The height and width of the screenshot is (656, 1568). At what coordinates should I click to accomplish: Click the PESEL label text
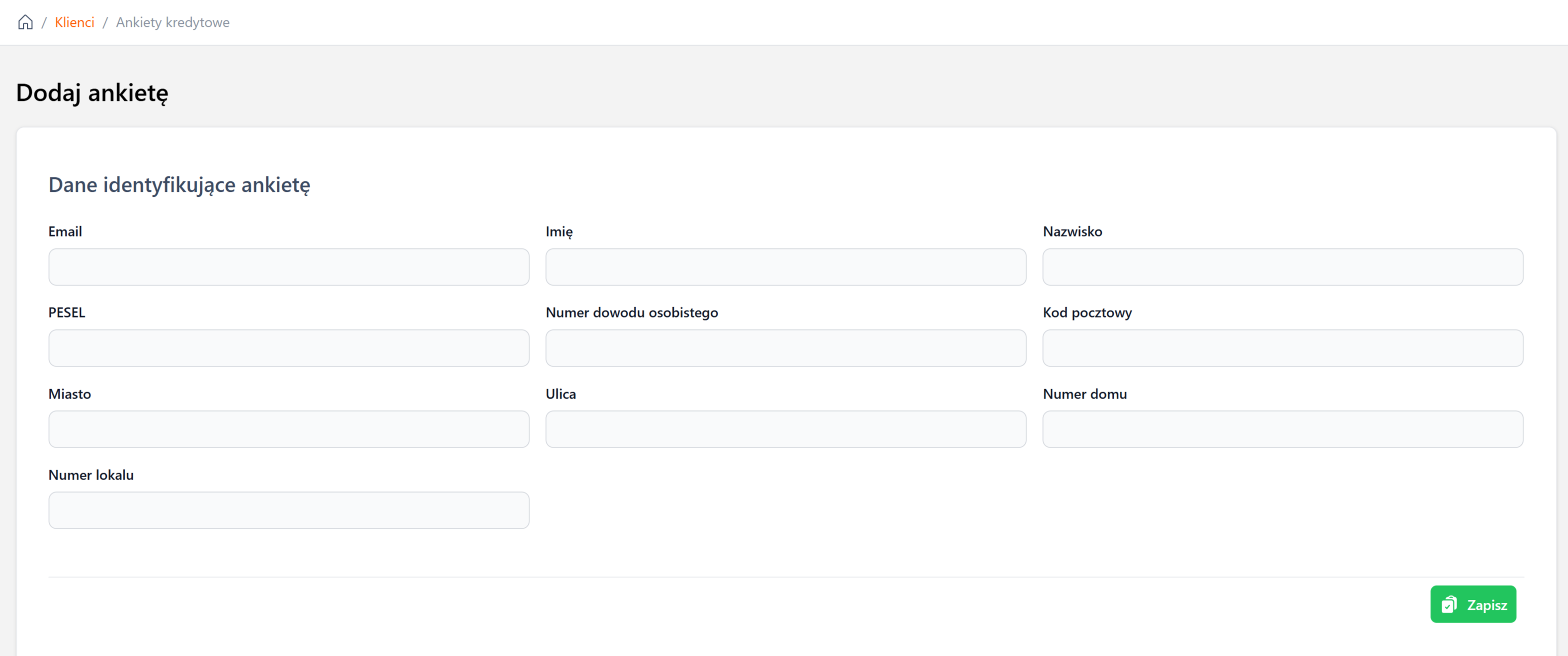coord(66,313)
